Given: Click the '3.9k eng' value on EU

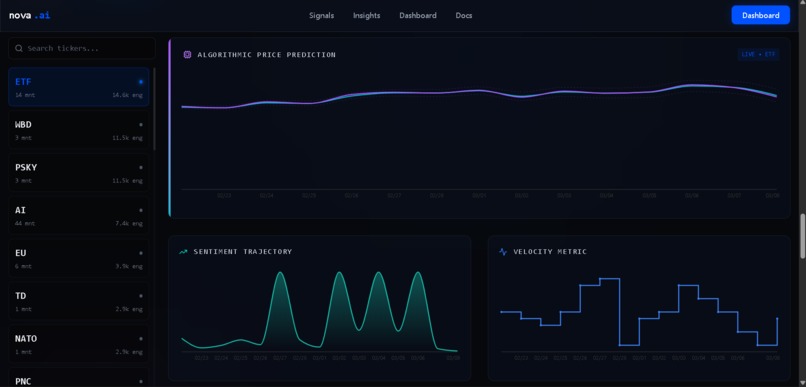Looking at the screenshot, I should [130, 266].
